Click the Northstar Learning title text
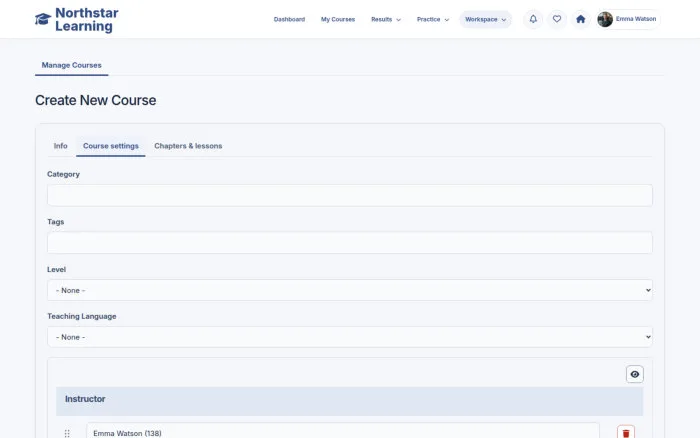This screenshot has width=700, height=438. point(87,19)
